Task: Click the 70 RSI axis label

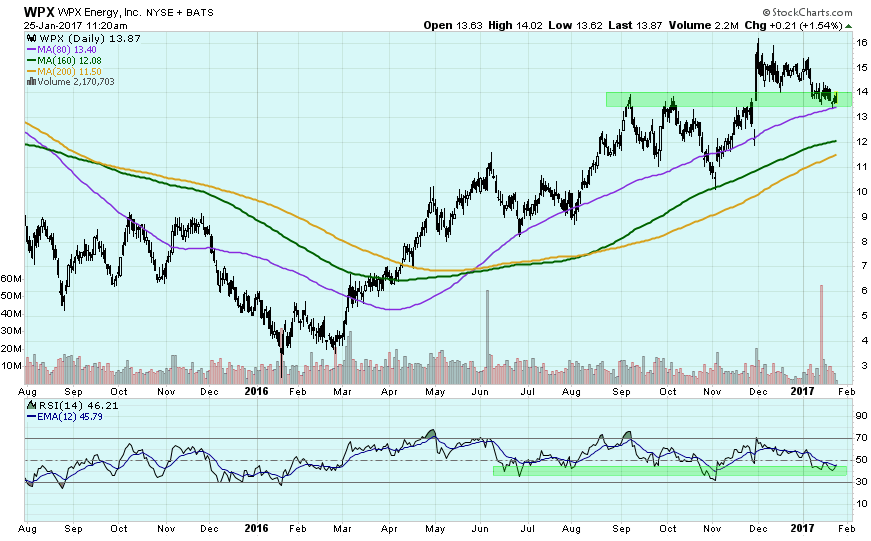Action: pyautogui.click(x=862, y=438)
